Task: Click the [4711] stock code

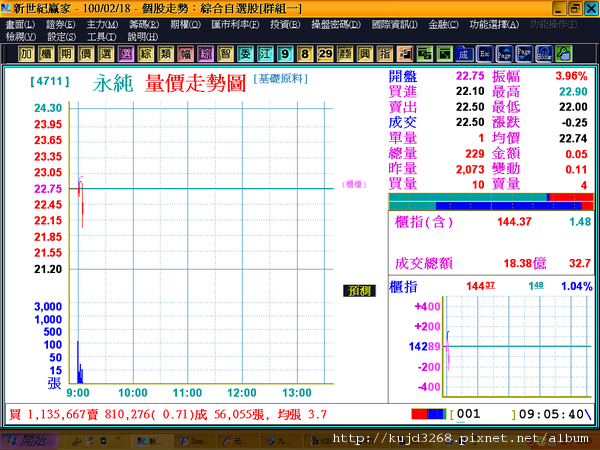Action: tap(50, 81)
